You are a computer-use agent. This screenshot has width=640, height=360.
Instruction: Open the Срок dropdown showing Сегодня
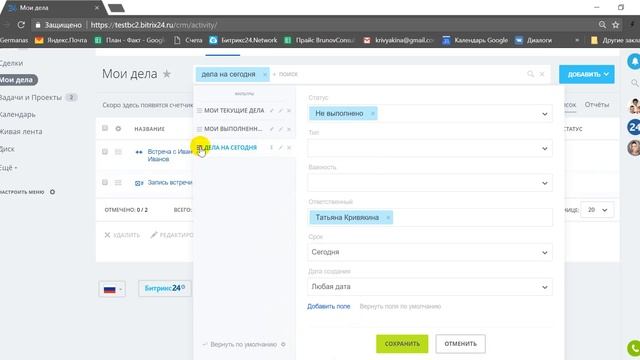click(x=430, y=252)
